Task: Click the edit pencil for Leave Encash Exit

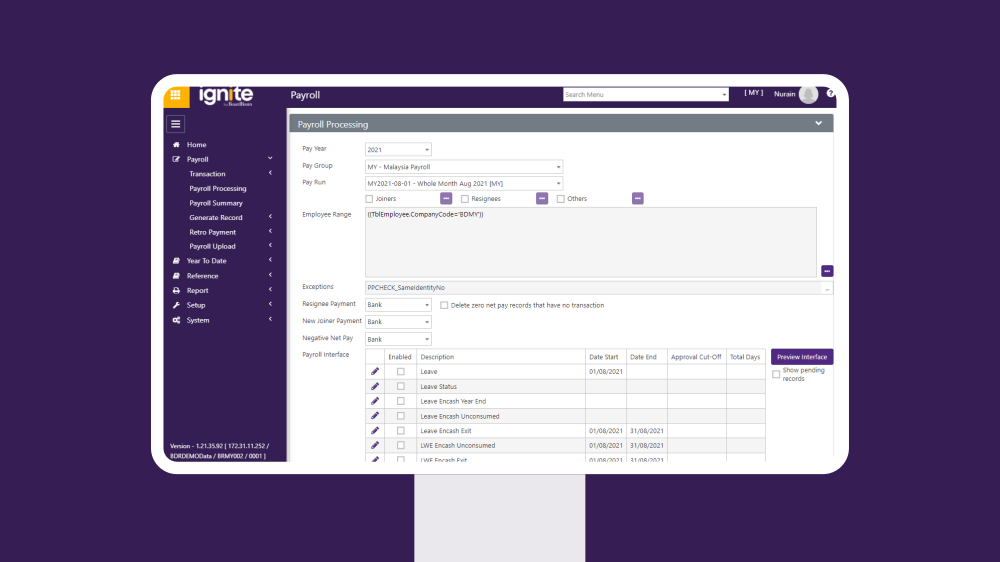Action: pyautogui.click(x=375, y=431)
